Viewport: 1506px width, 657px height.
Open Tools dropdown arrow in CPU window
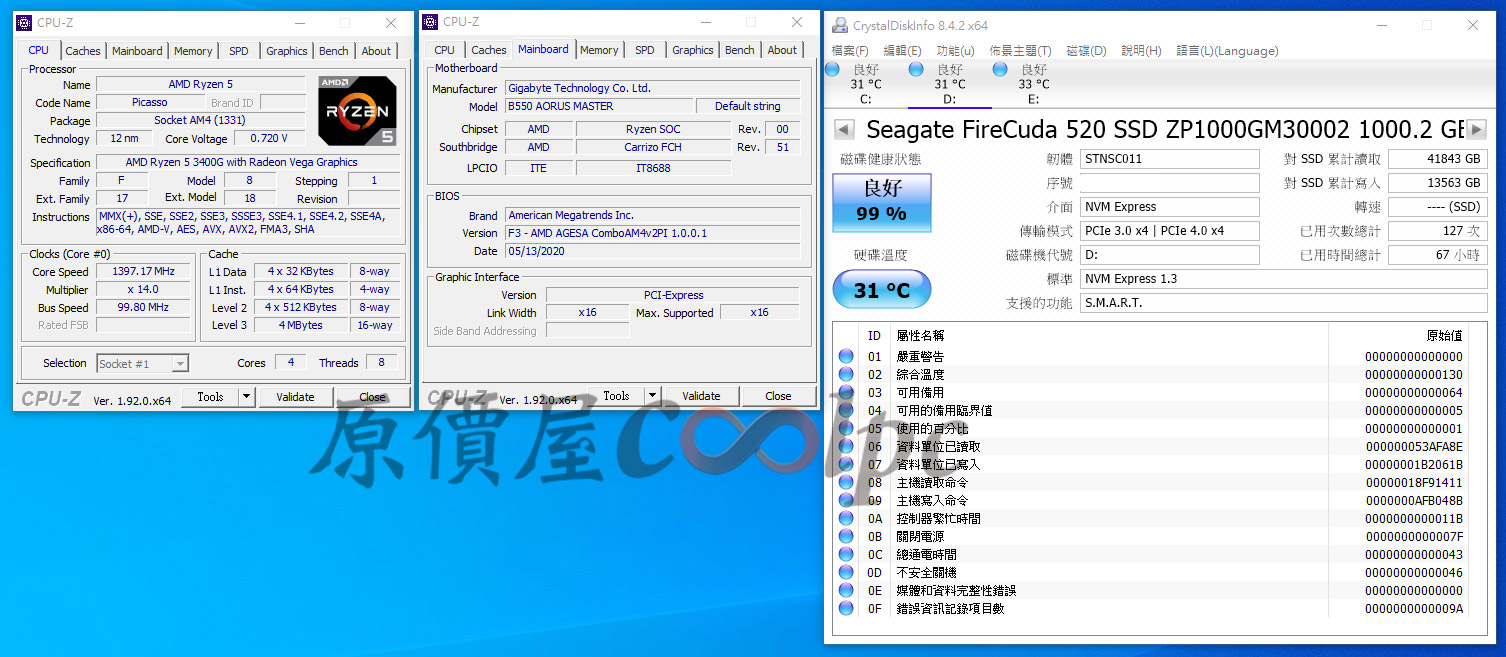pos(246,397)
